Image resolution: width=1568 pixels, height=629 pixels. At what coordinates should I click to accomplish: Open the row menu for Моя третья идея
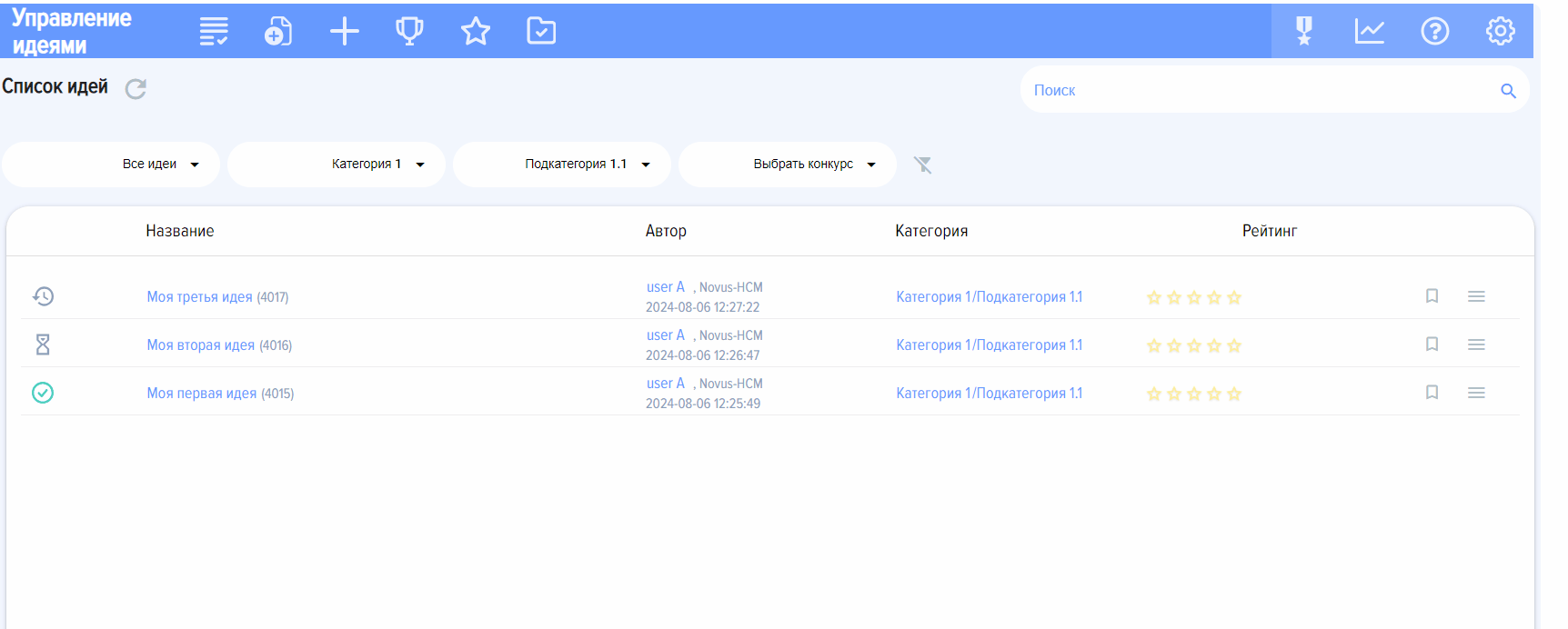pyautogui.click(x=1476, y=296)
